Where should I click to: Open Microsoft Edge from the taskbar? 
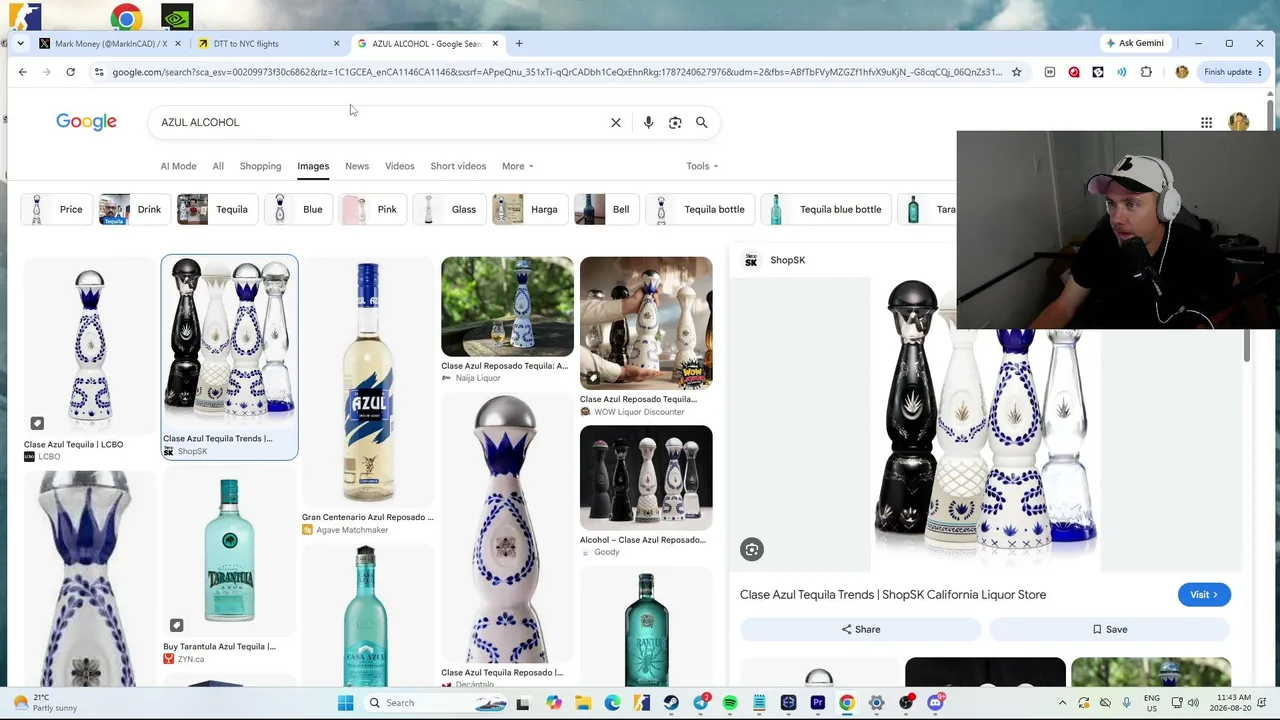pos(612,703)
